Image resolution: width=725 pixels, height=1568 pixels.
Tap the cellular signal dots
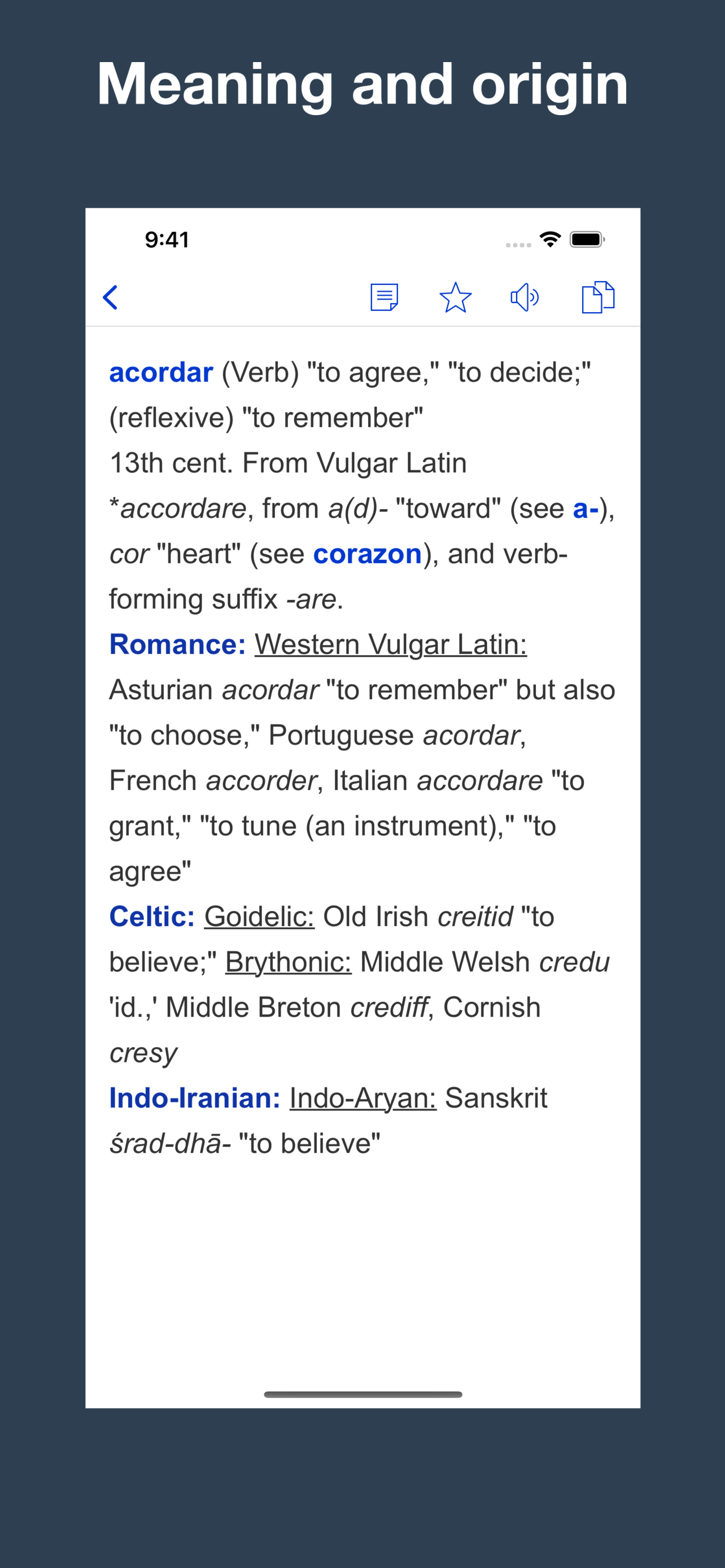pos(518,245)
